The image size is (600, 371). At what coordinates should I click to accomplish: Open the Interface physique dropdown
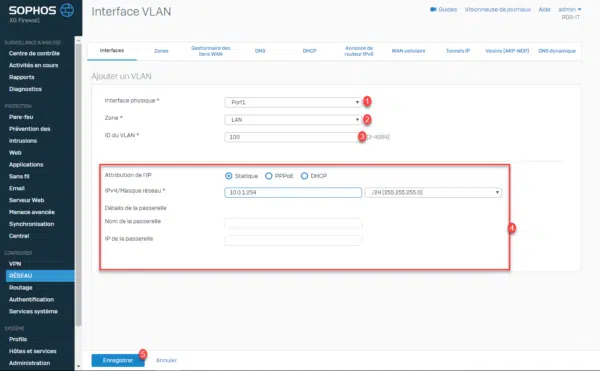pos(293,102)
